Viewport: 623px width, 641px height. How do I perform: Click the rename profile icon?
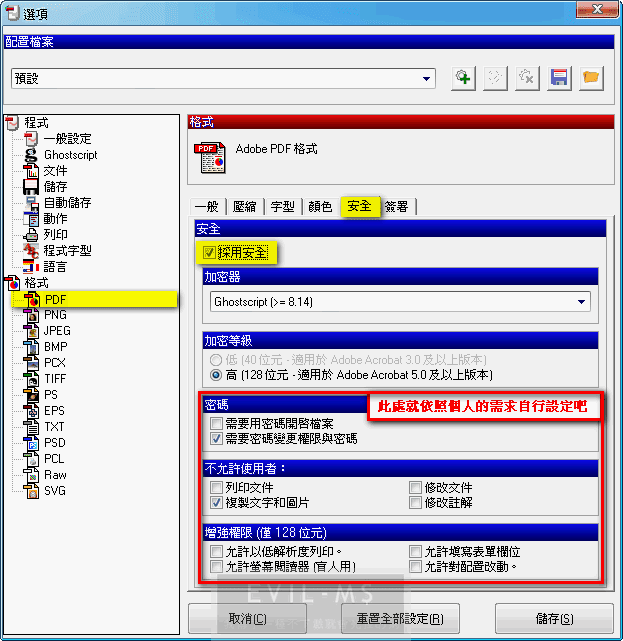pyautogui.click(x=495, y=78)
